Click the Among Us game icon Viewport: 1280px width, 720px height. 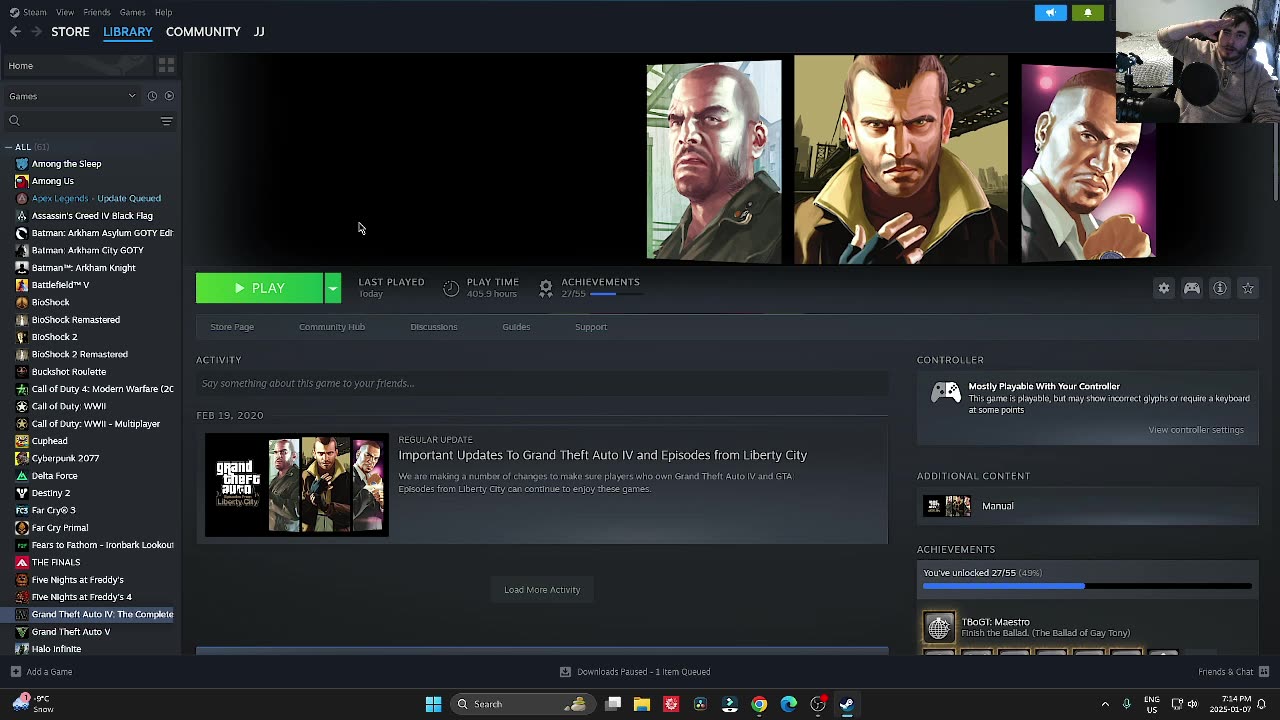(x=22, y=181)
